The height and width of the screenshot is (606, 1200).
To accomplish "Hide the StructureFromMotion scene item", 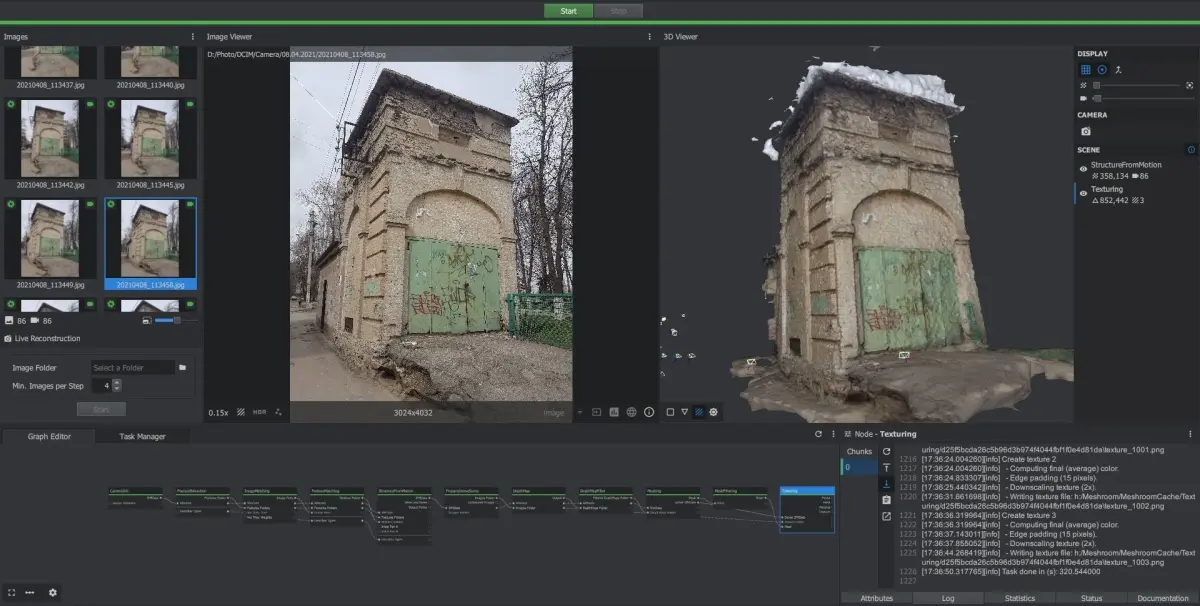I will click(1083, 169).
